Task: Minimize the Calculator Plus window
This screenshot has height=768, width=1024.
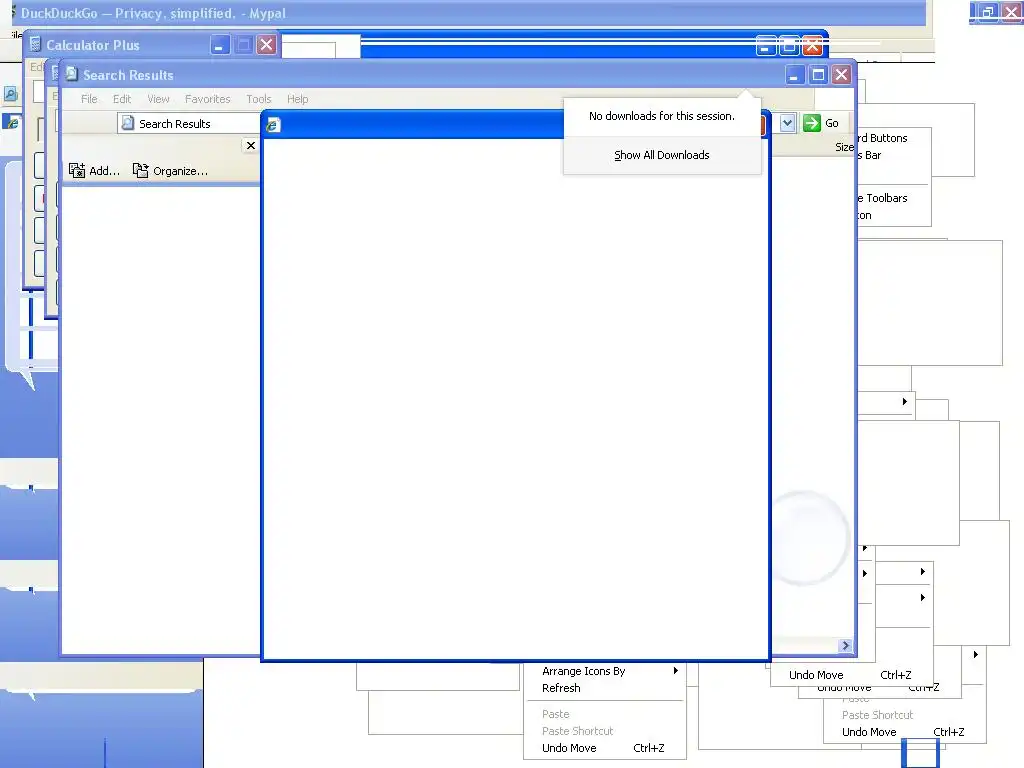Action: pyautogui.click(x=219, y=44)
